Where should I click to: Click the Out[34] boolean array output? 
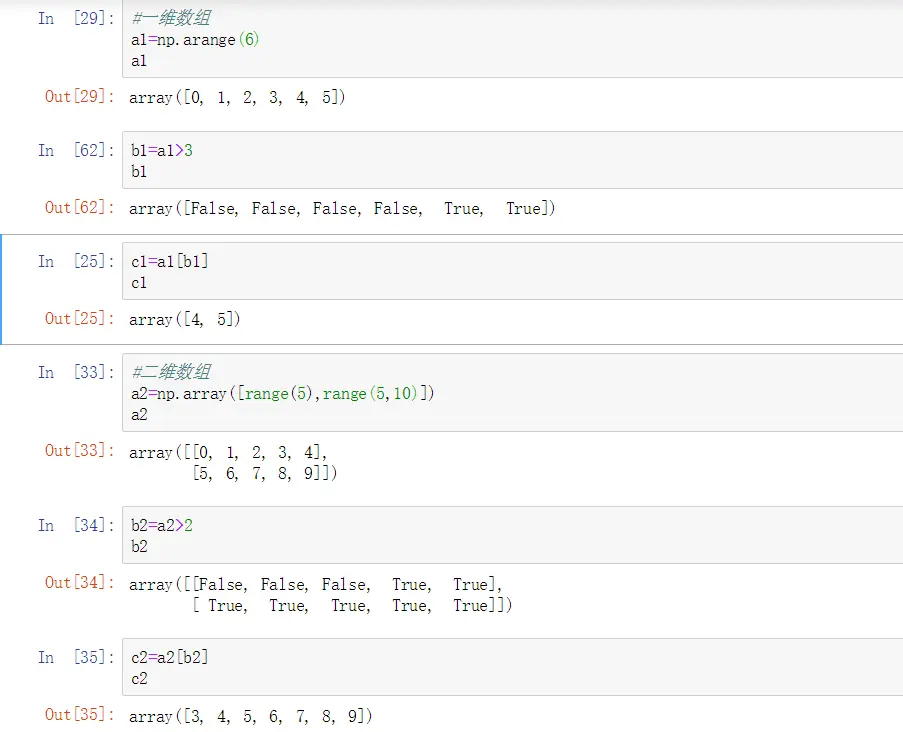pyautogui.click(x=320, y=595)
